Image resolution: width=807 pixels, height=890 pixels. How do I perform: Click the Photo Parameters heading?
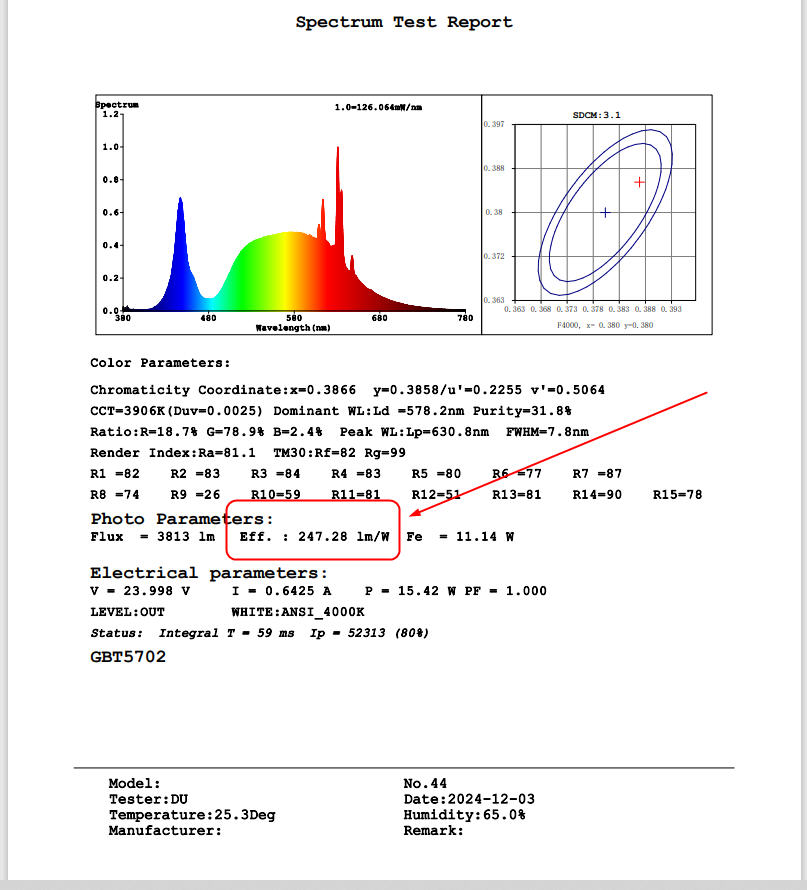click(182, 519)
